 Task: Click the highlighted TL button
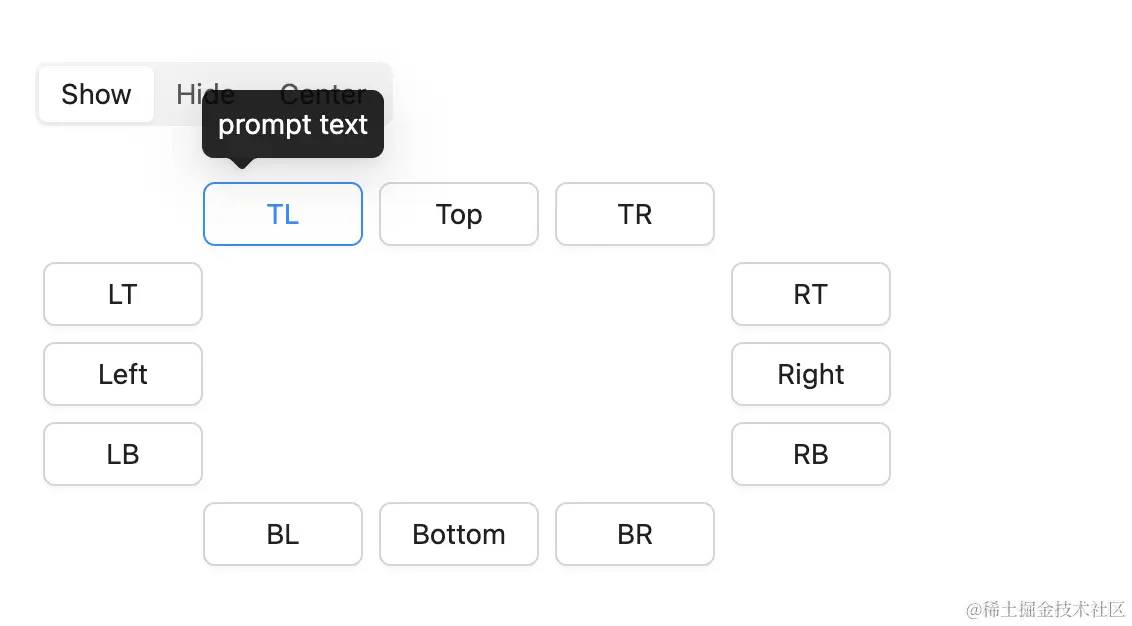point(283,214)
